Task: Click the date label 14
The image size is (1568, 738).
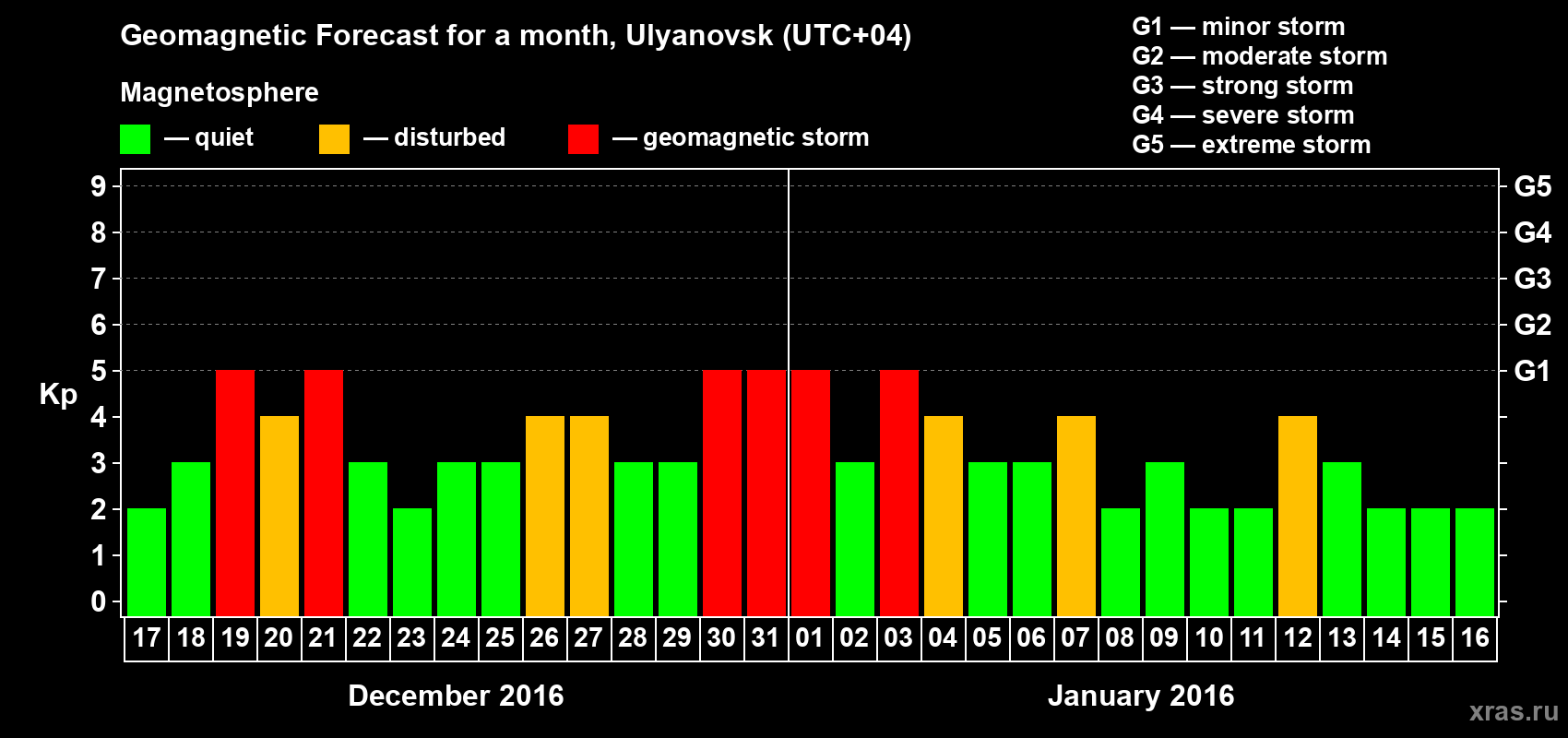Action: [1386, 637]
